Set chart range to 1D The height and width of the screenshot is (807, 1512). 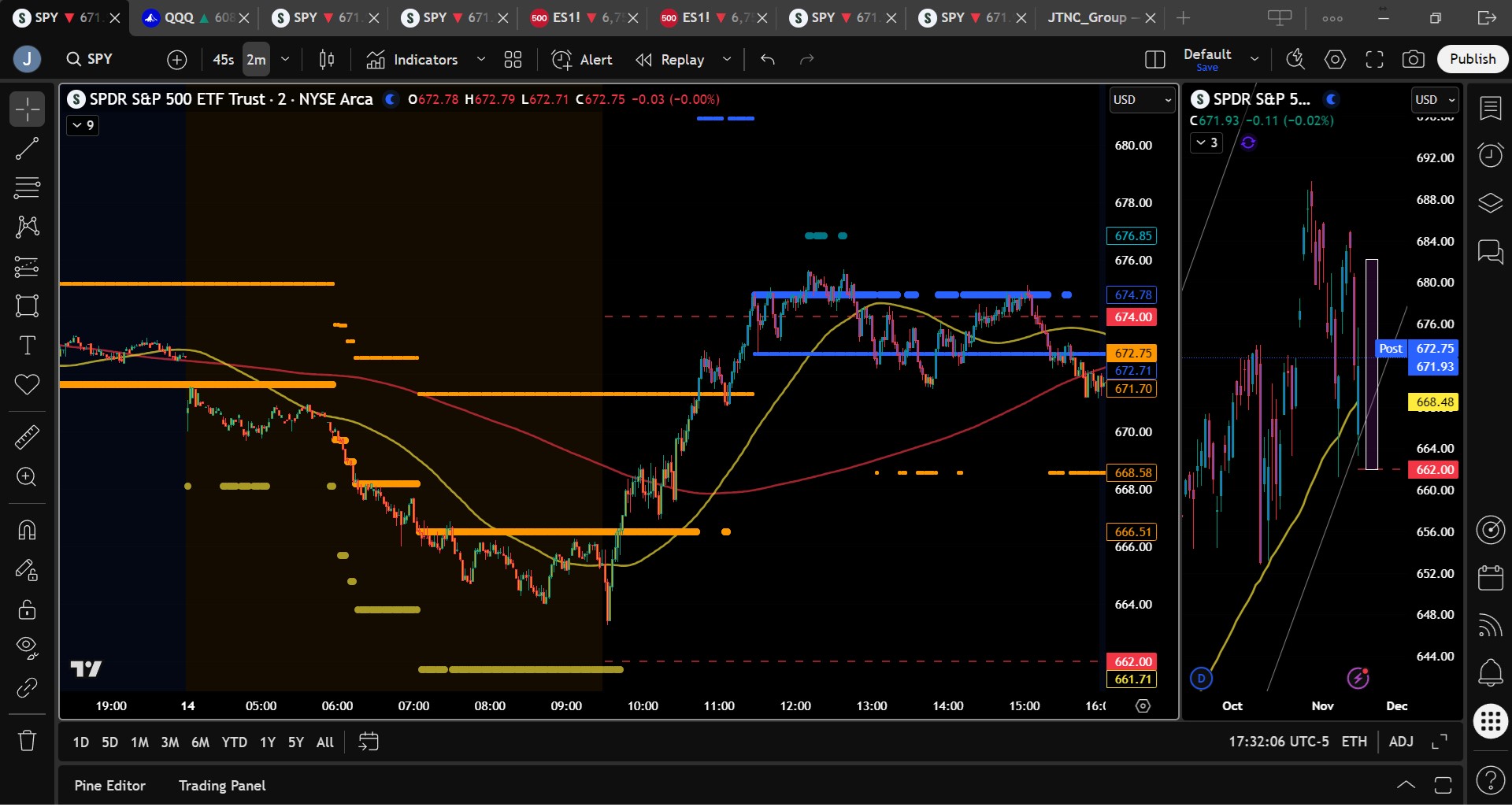coord(81,742)
